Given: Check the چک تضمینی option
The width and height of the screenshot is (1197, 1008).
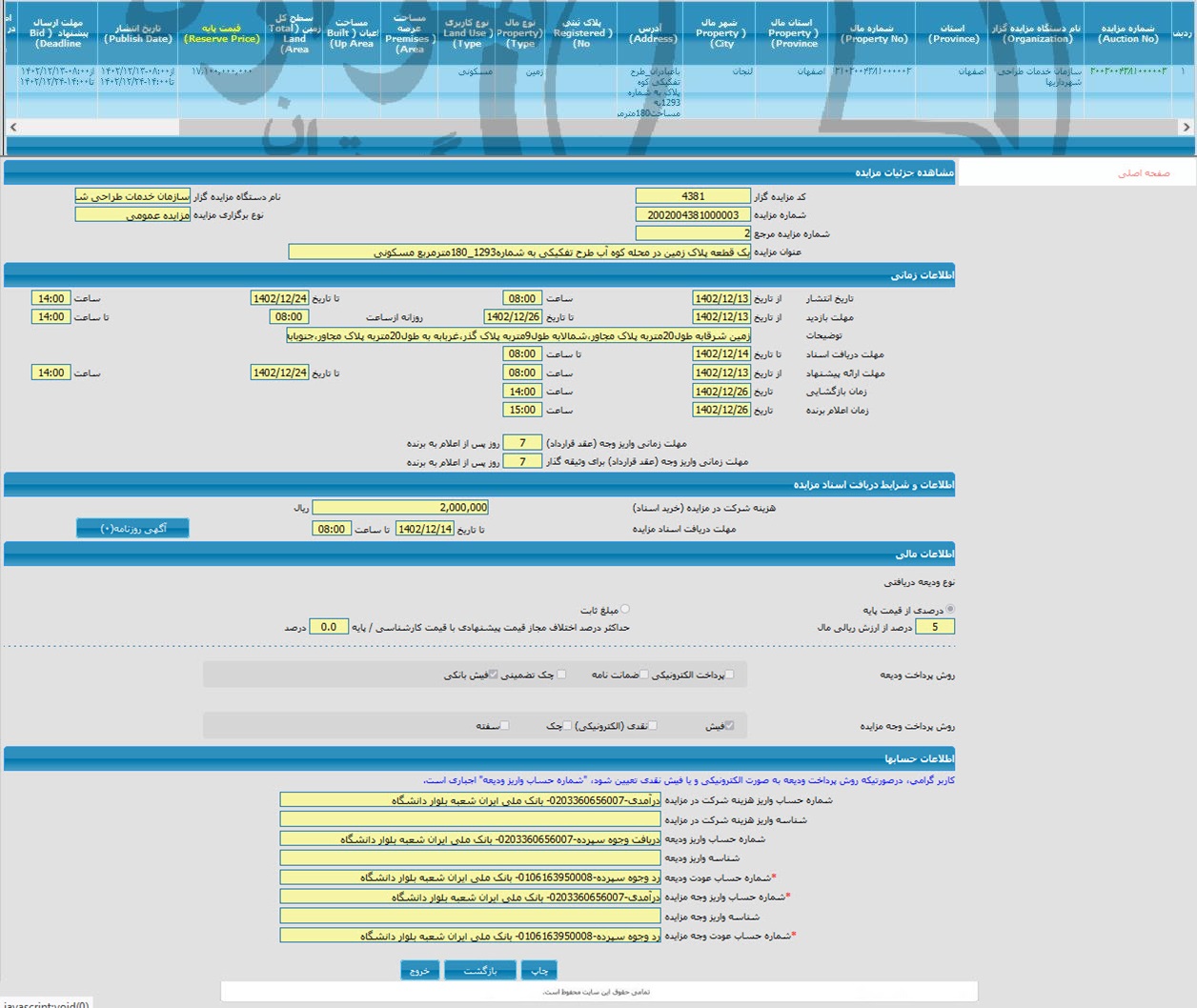Looking at the screenshot, I should pyautogui.click(x=561, y=675).
